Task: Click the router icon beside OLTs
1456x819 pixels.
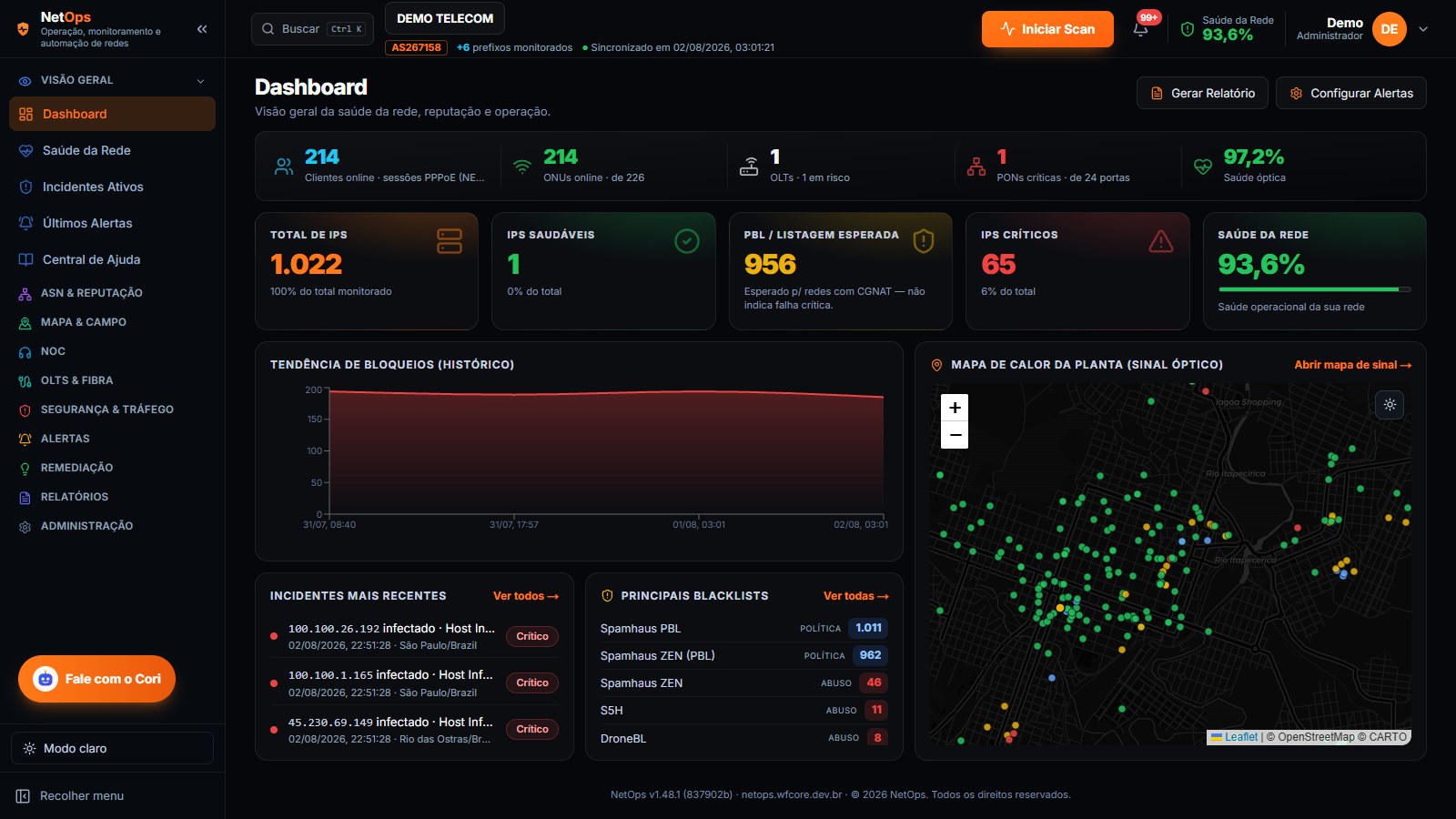Action: coord(749,167)
